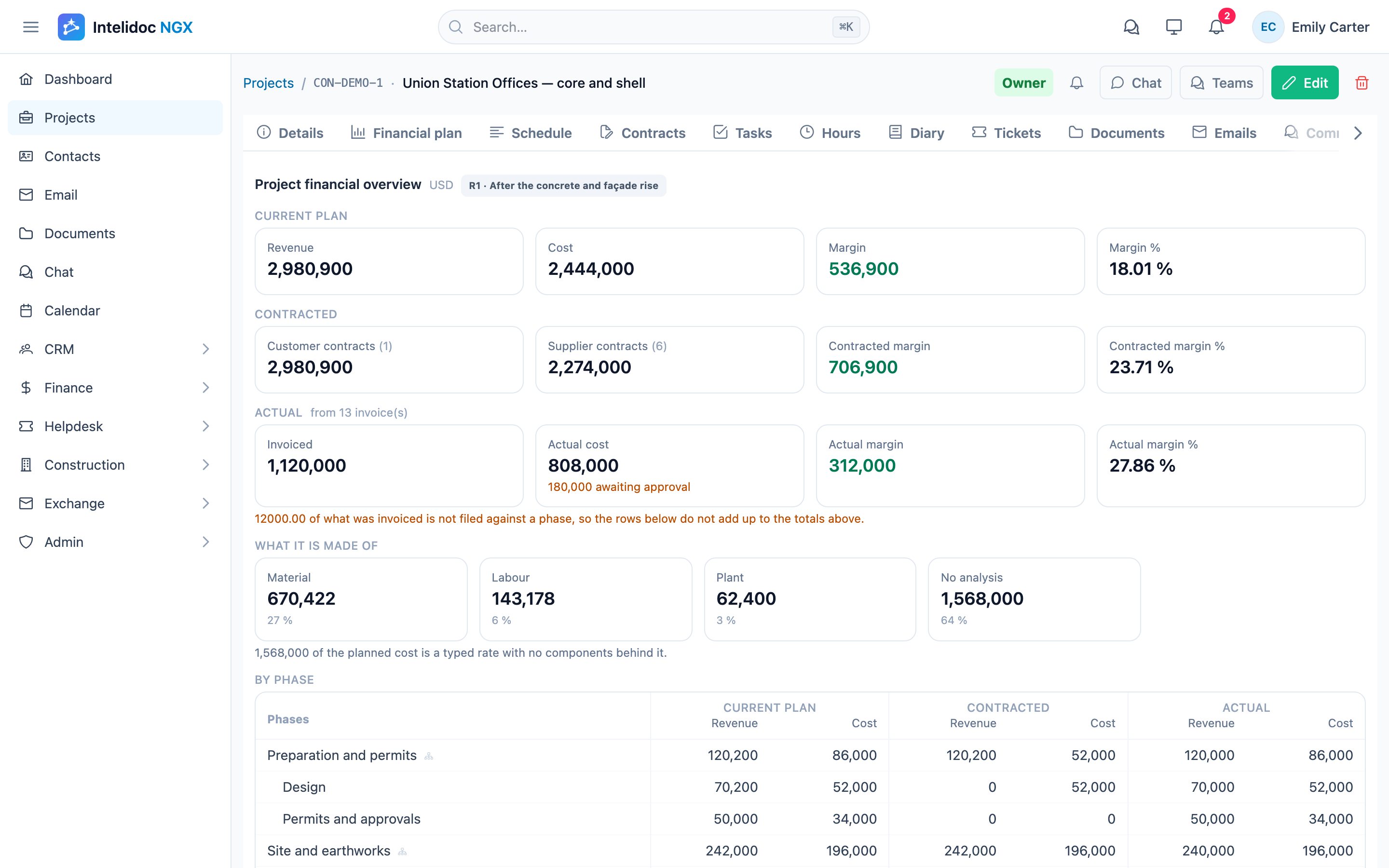Switch to the Financial plan tab
Screen dimensions: 1389x868
(x=407, y=133)
